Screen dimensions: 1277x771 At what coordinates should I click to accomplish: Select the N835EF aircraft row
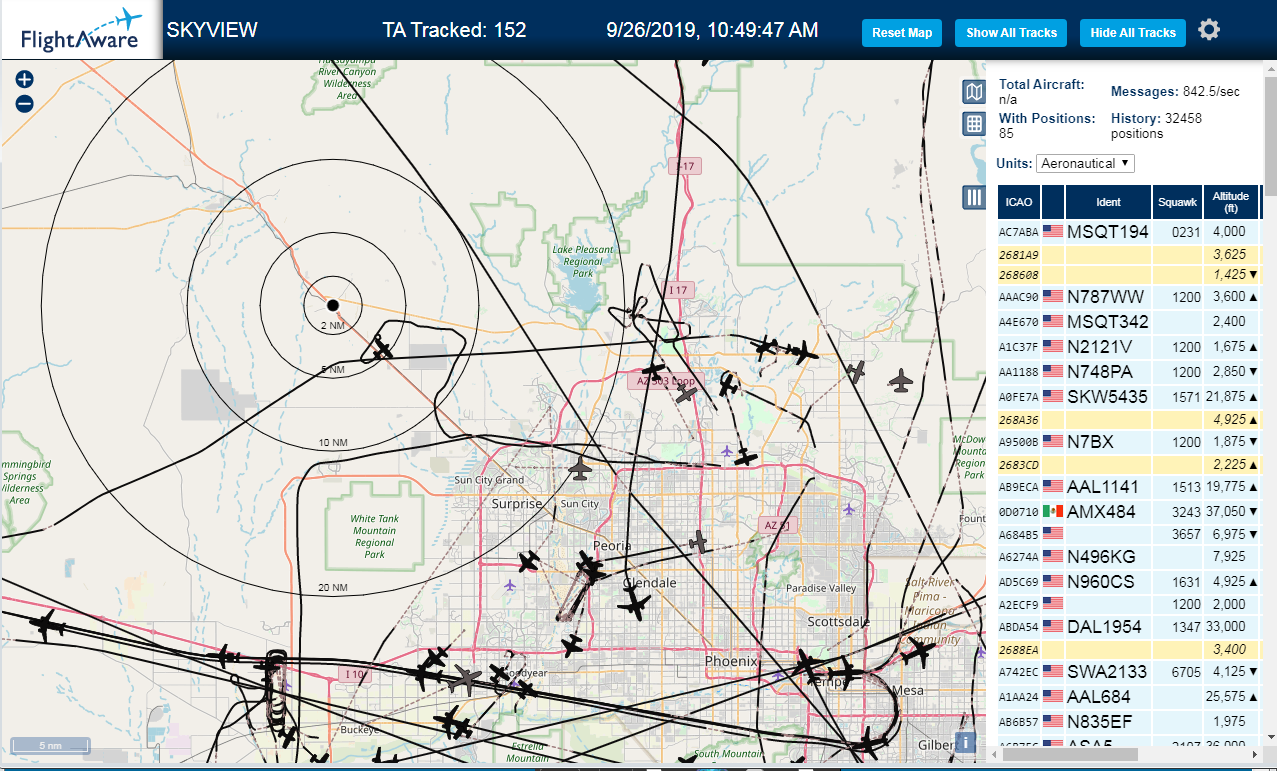[1130, 720]
